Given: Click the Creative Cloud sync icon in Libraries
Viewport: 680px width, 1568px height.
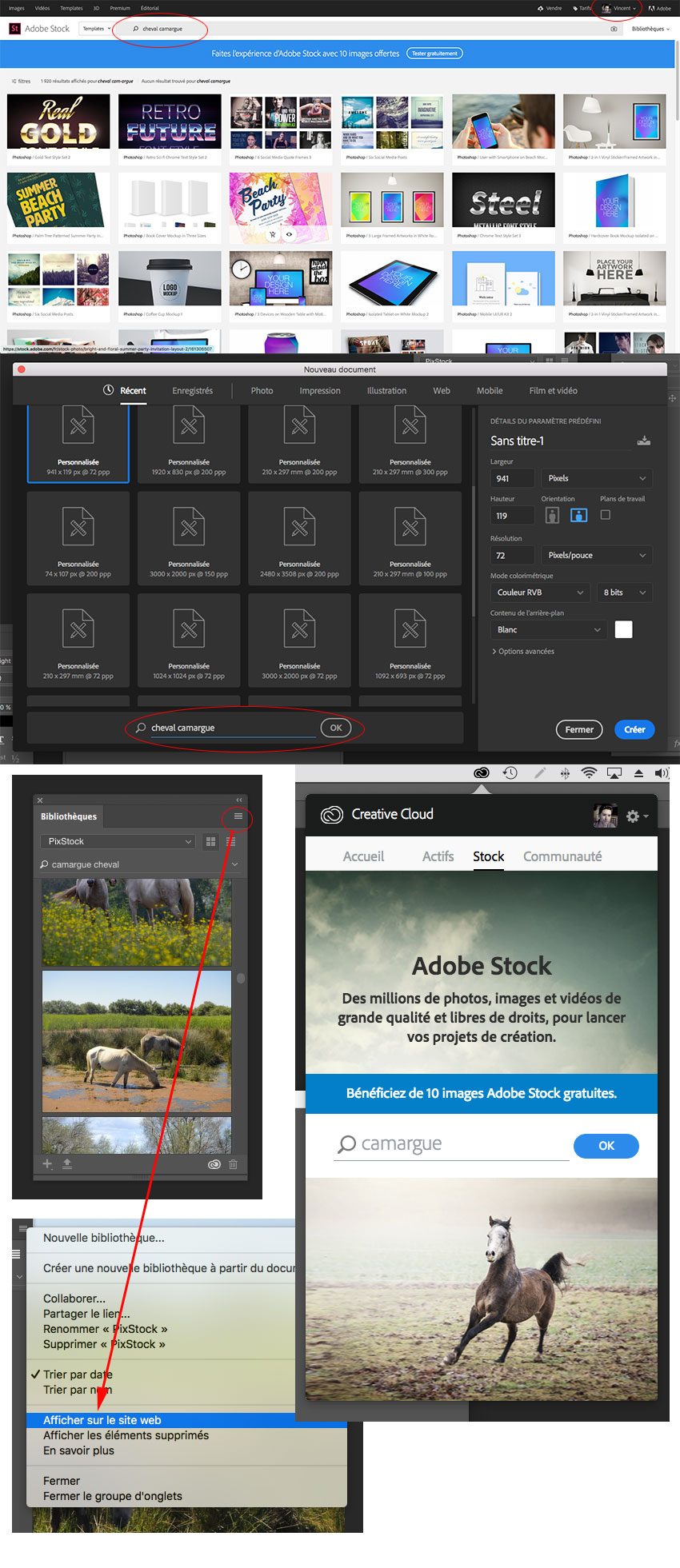Looking at the screenshot, I should click(x=214, y=1164).
